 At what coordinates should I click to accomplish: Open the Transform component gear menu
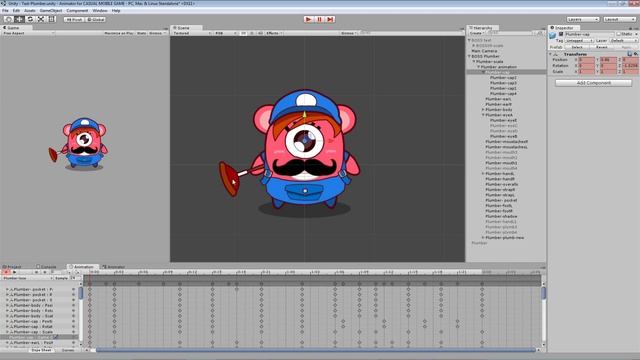click(x=636, y=54)
